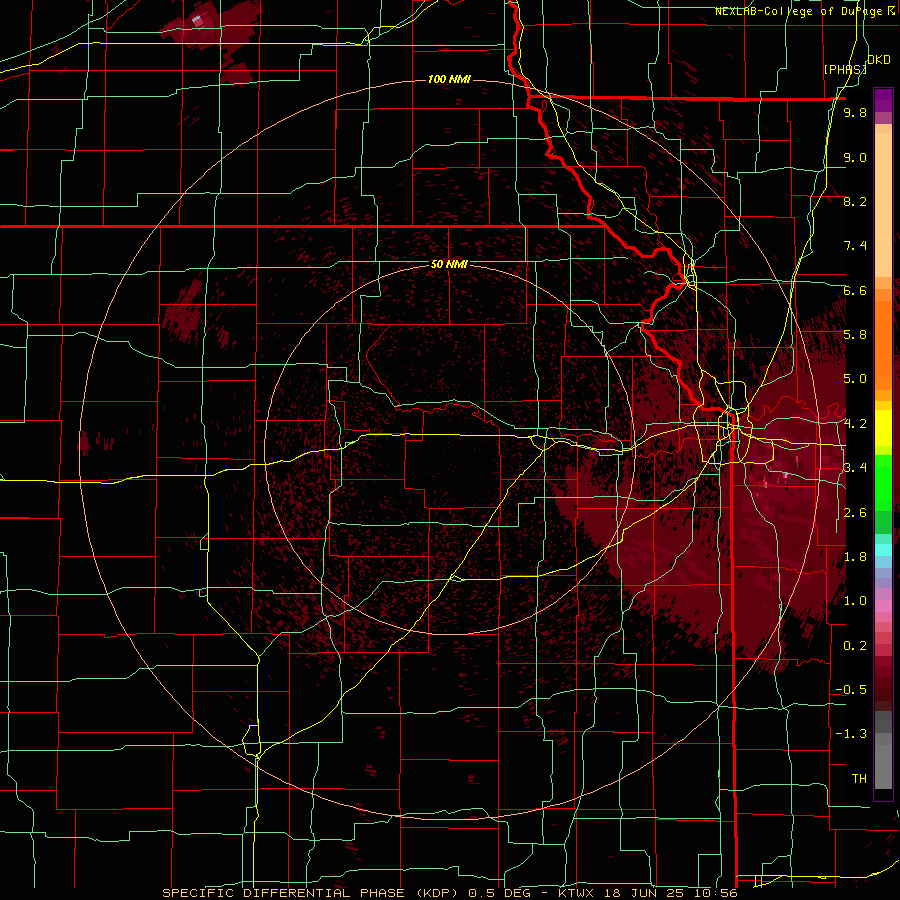The height and width of the screenshot is (900, 900).
Task: Select the 100 NMI range ring label
Action: [x=449, y=79]
